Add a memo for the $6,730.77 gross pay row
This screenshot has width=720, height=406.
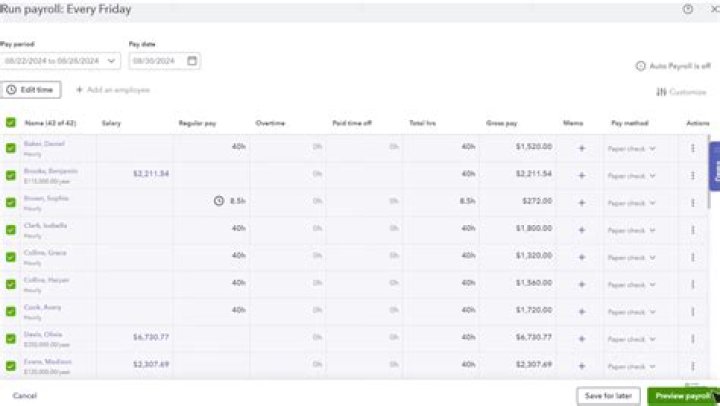(x=581, y=339)
